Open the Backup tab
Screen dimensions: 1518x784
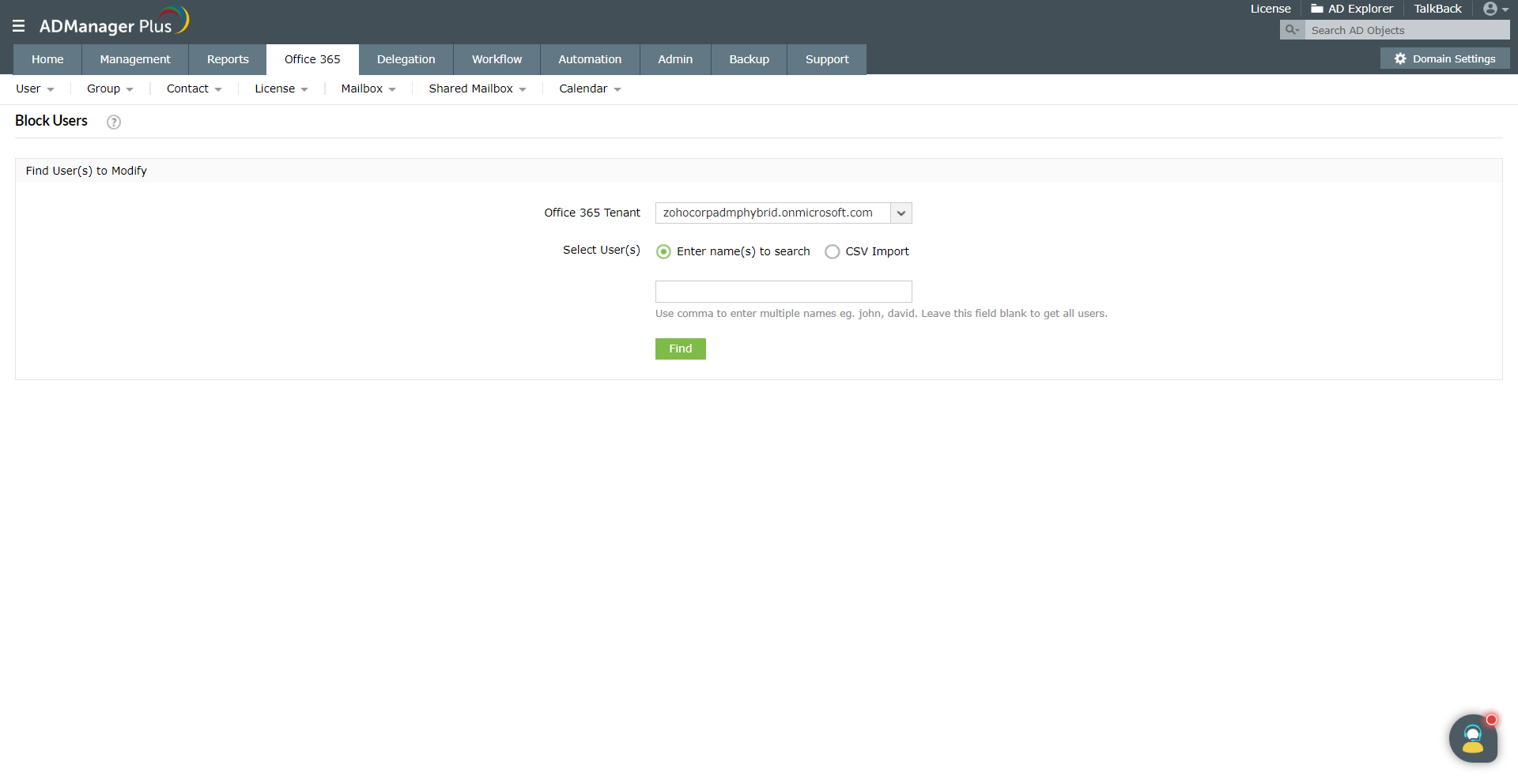tap(750, 59)
